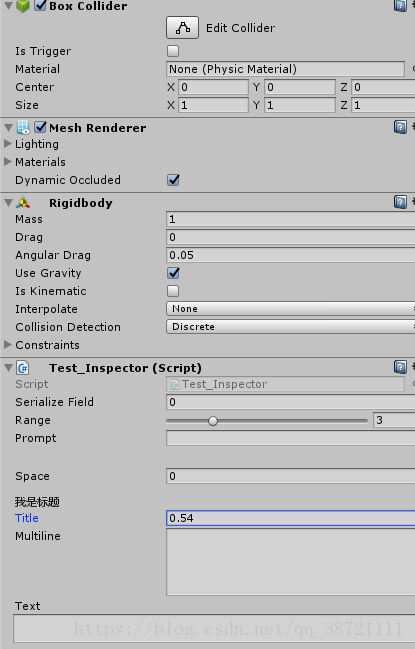Viewport: 415px width, 649px height.
Task: Open the Interpolate dropdown
Action: click(290, 309)
